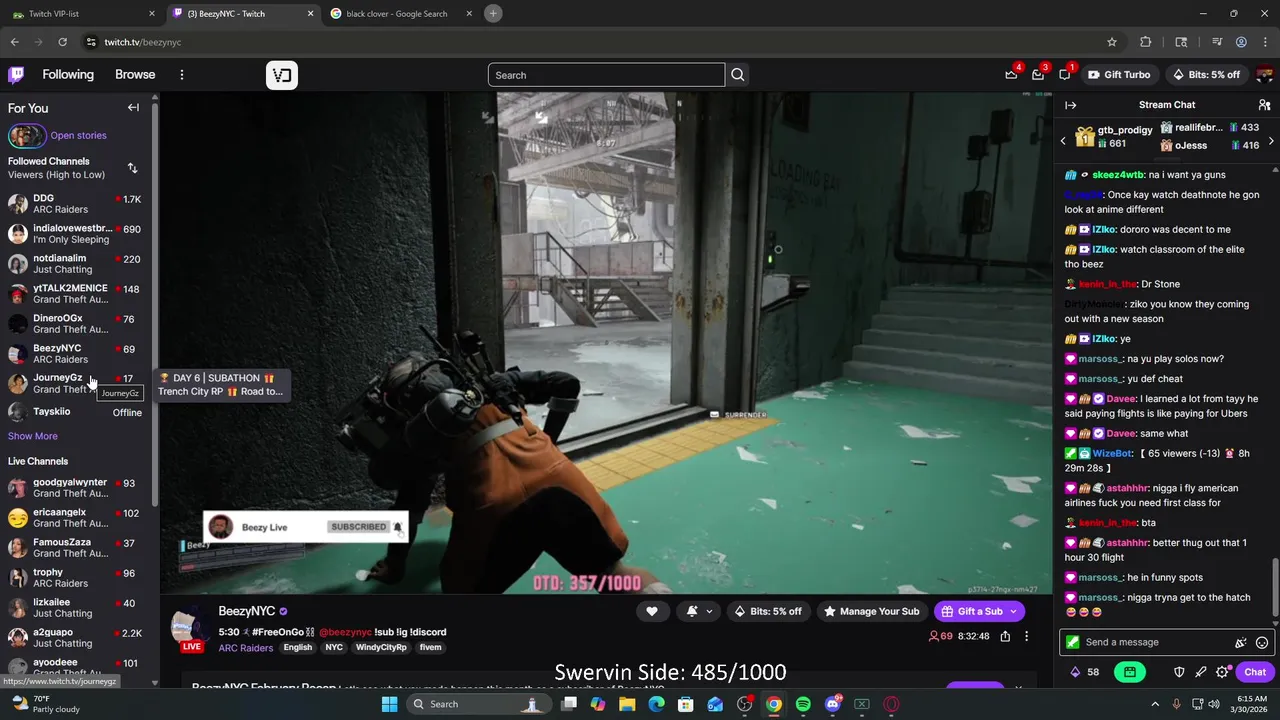Open Channel Points balance 58
Image resolution: width=1280 pixels, height=720 pixels.
click(x=1085, y=672)
